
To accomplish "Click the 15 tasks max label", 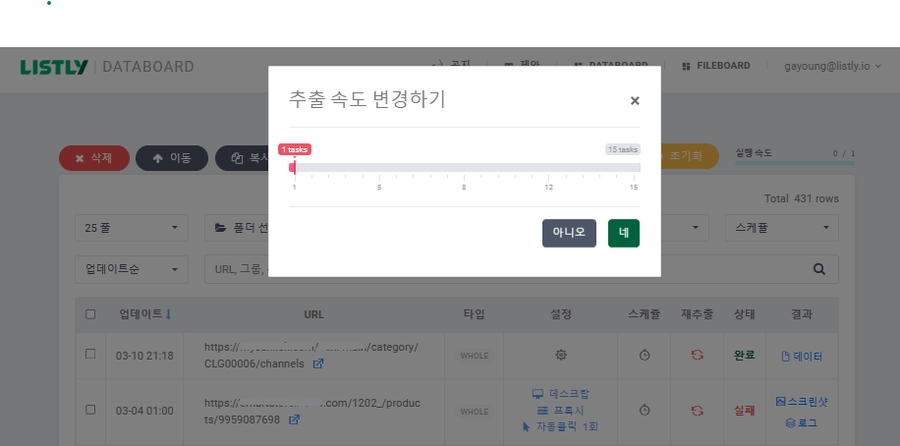I will pyautogui.click(x=623, y=149).
